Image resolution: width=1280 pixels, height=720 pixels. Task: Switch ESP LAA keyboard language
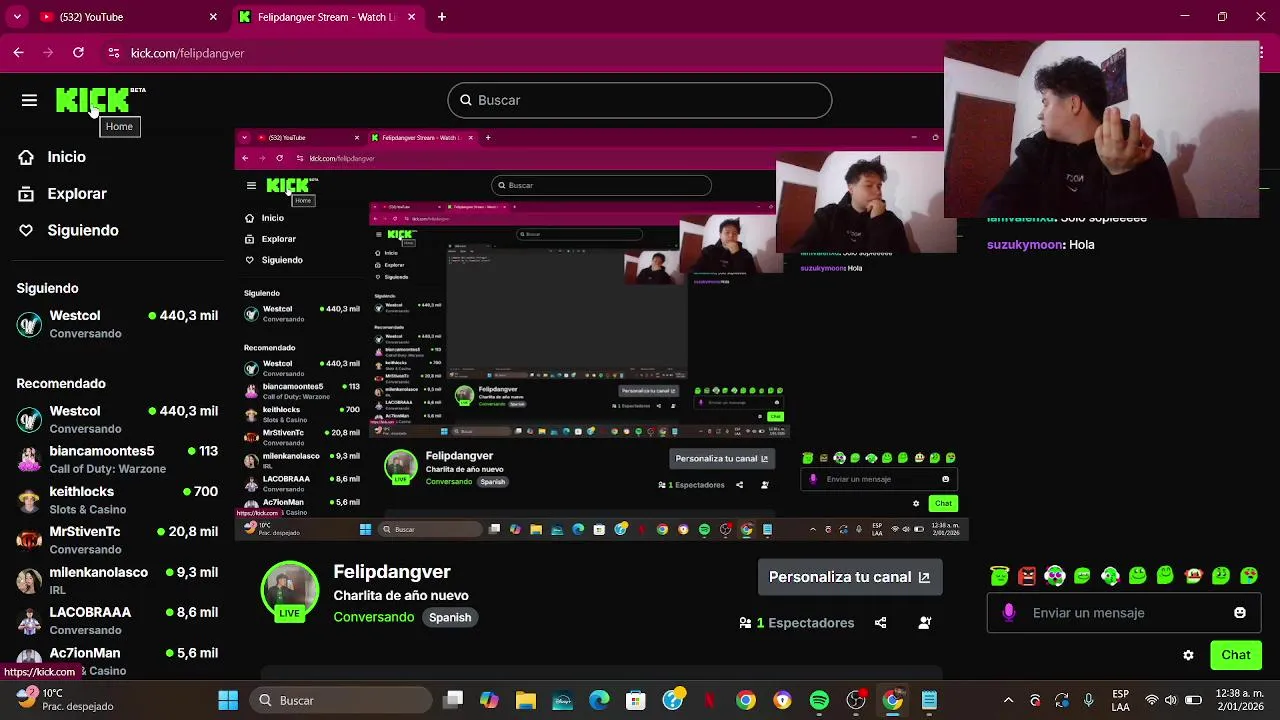1121,700
